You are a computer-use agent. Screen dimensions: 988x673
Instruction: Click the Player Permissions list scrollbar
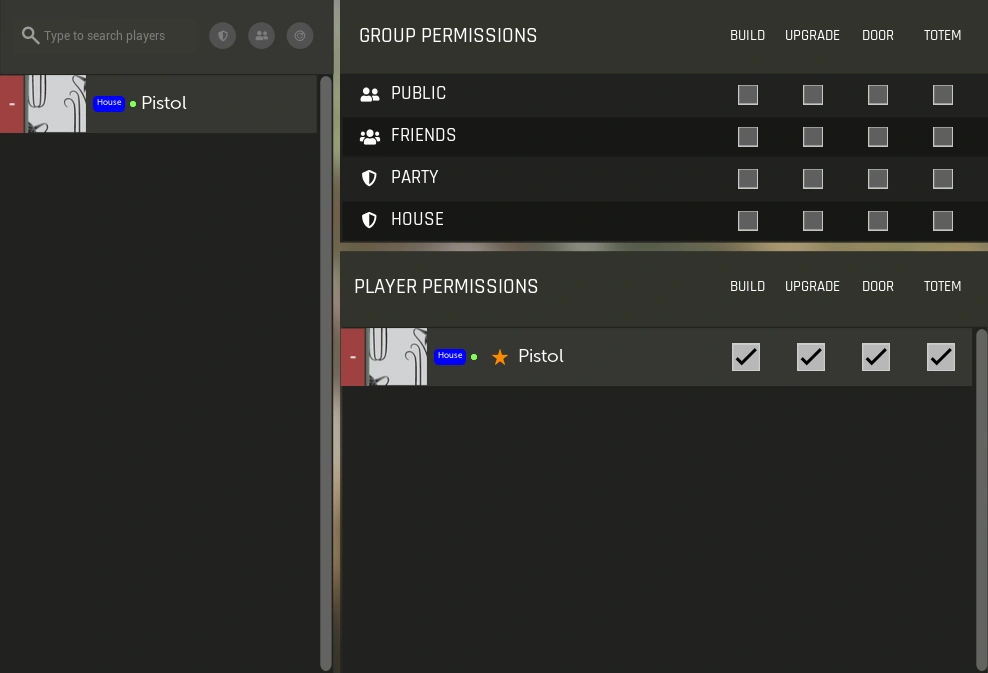tap(981, 500)
